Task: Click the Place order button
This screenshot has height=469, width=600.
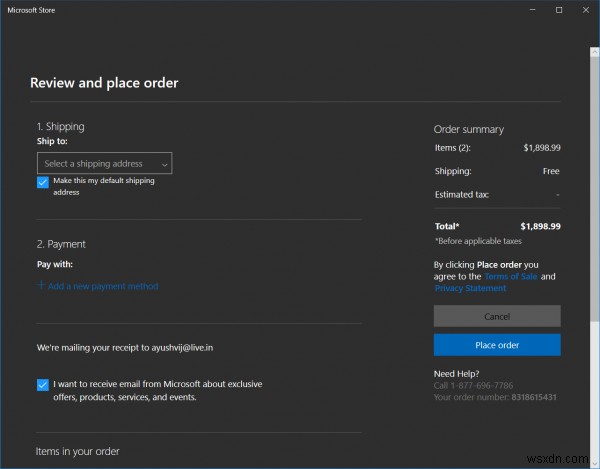Action: tap(497, 345)
